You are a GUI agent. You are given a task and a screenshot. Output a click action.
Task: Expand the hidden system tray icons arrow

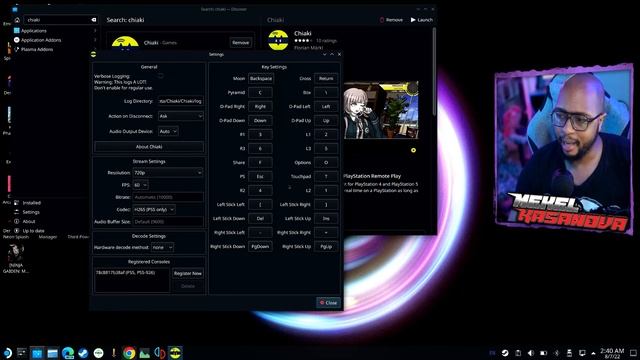click(593, 353)
